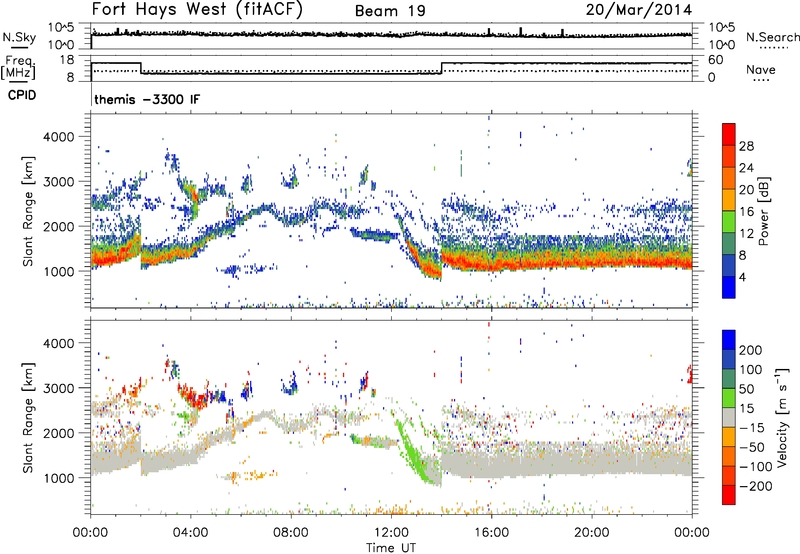Click the '08:00' time axis label
The height and width of the screenshot is (554, 800).
click(x=291, y=532)
